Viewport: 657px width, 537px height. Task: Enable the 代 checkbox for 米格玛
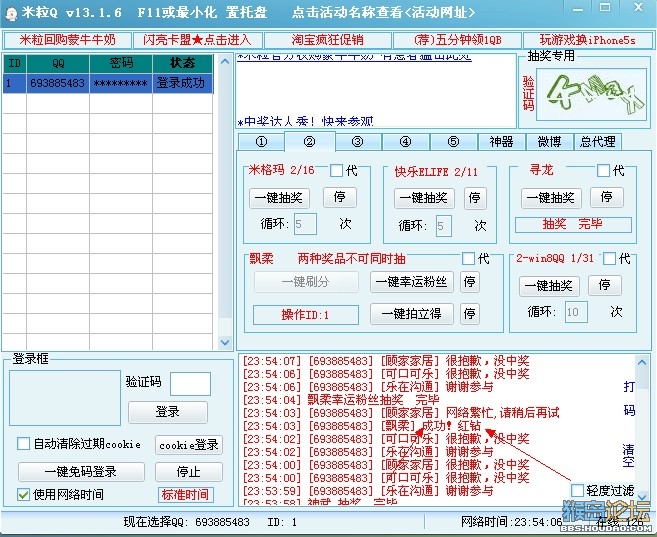(x=336, y=170)
